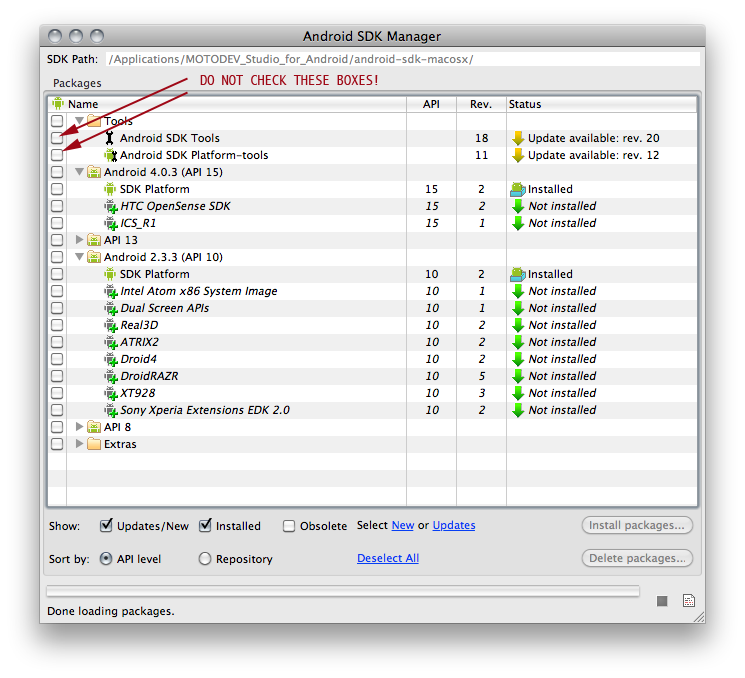Click the SDK Platform icon under API 15
The image size is (745, 678).
click(x=110, y=189)
